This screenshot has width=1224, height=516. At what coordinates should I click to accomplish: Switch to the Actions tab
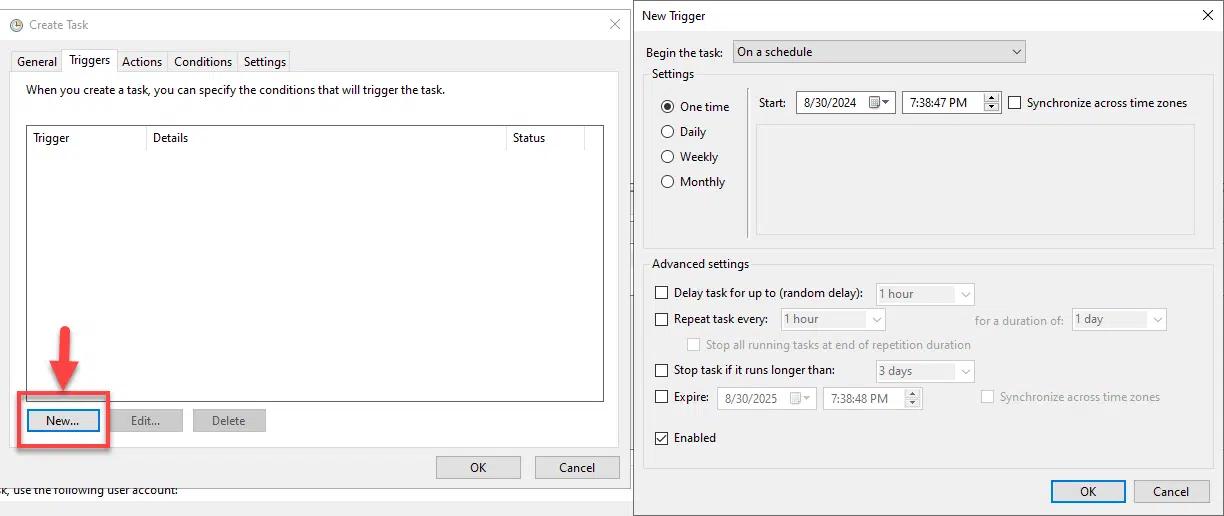142,62
